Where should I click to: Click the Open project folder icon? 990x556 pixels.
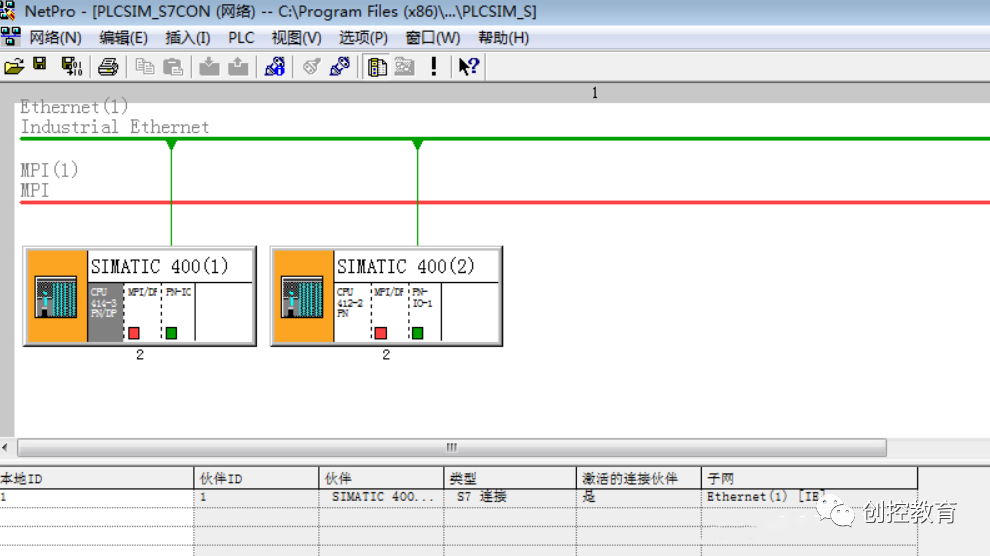(x=14, y=66)
